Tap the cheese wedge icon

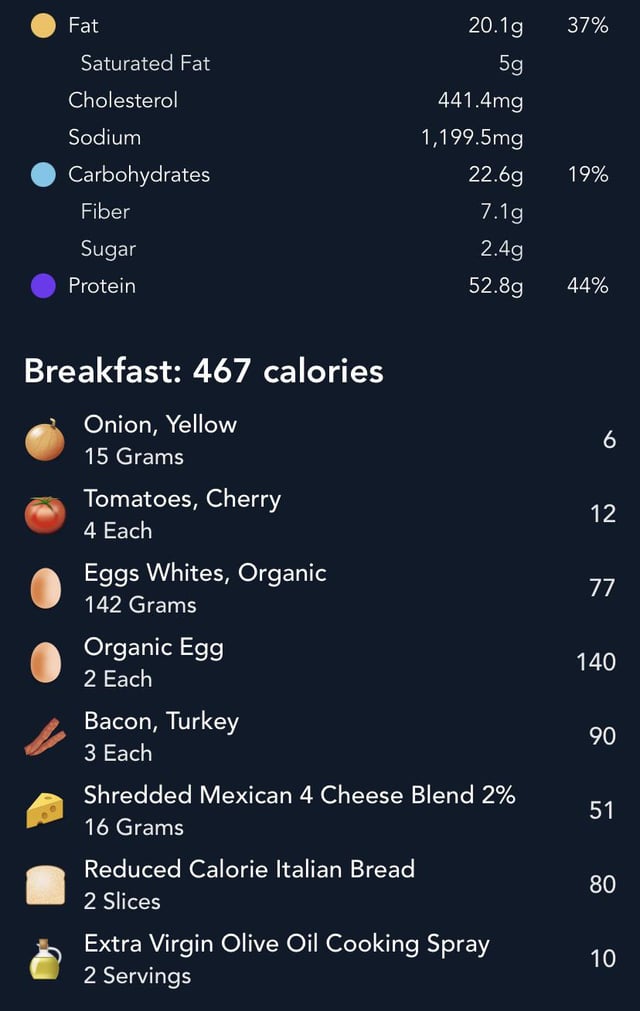coord(45,810)
